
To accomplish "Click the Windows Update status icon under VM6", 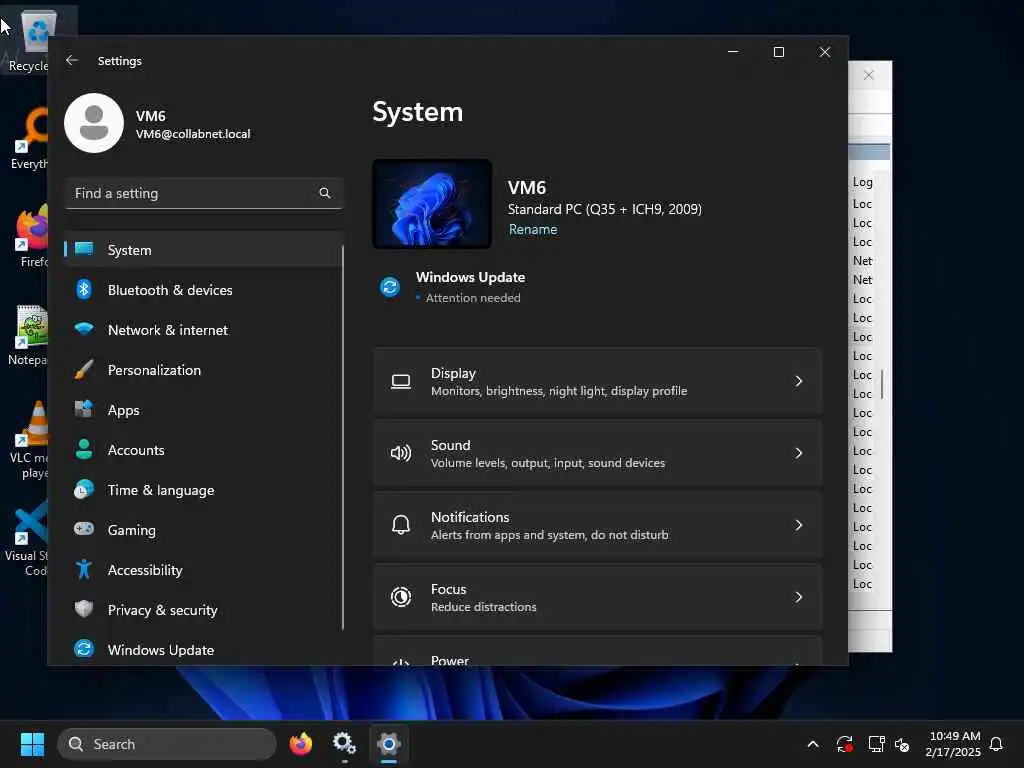I will [390, 287].
